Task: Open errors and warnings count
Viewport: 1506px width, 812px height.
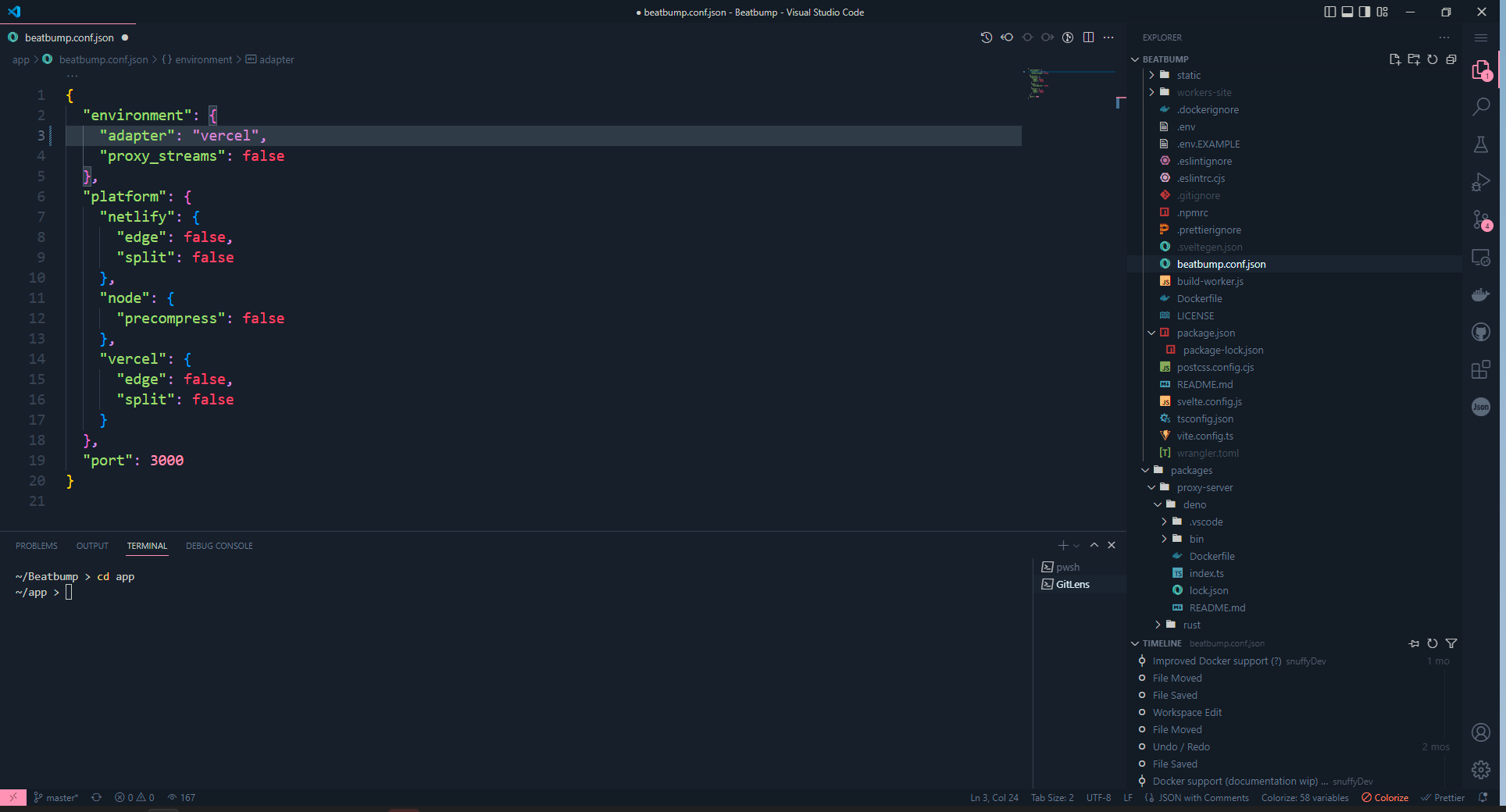Action: click(134, 797)
